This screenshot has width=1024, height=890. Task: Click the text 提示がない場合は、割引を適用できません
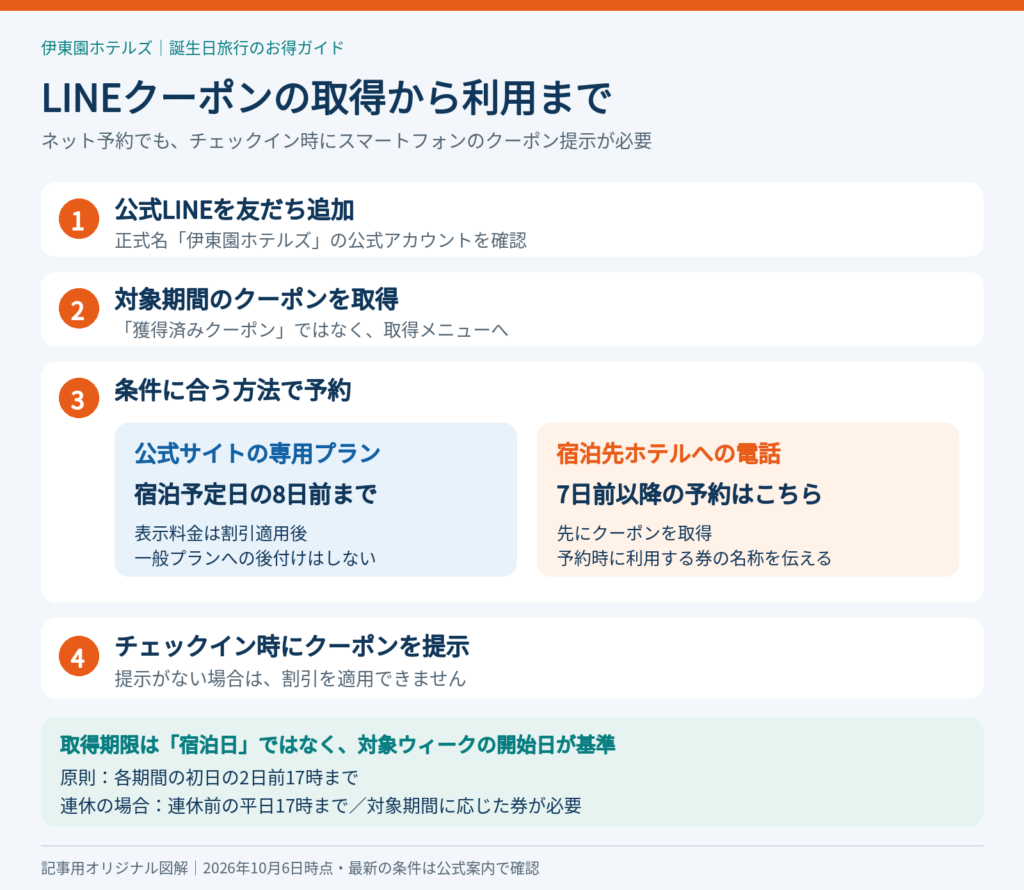[291, 678]
